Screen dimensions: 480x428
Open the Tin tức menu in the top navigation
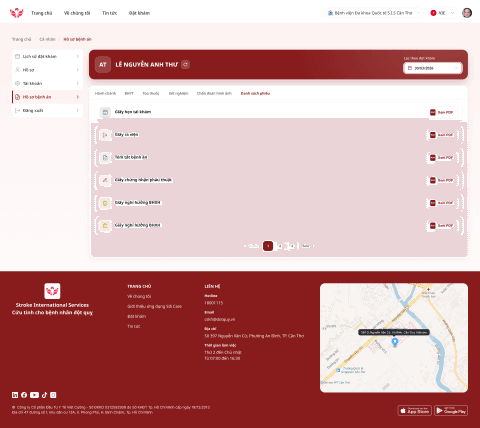[x=109, y=13]
